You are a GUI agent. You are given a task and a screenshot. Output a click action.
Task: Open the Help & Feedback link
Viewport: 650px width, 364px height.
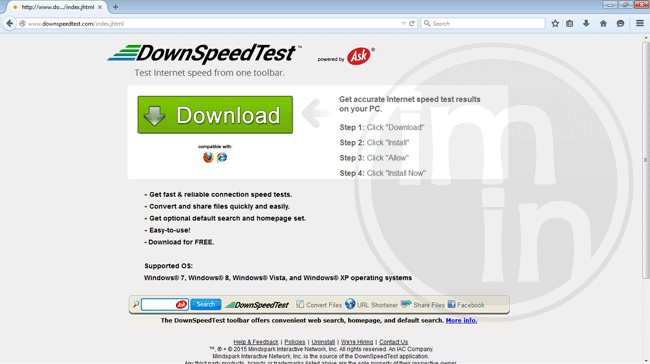(x=256, y=342)
